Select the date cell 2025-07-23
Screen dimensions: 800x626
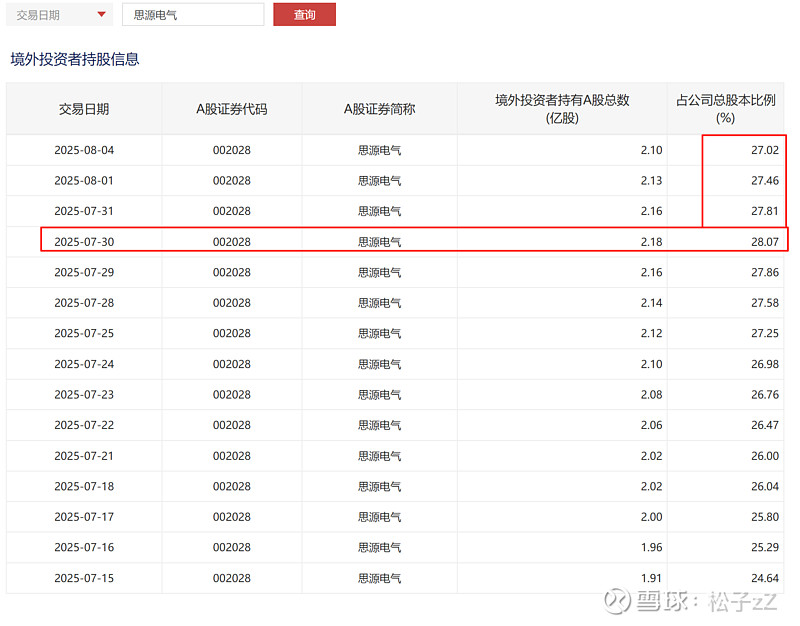pyautogui.click(x=84, y=394)
